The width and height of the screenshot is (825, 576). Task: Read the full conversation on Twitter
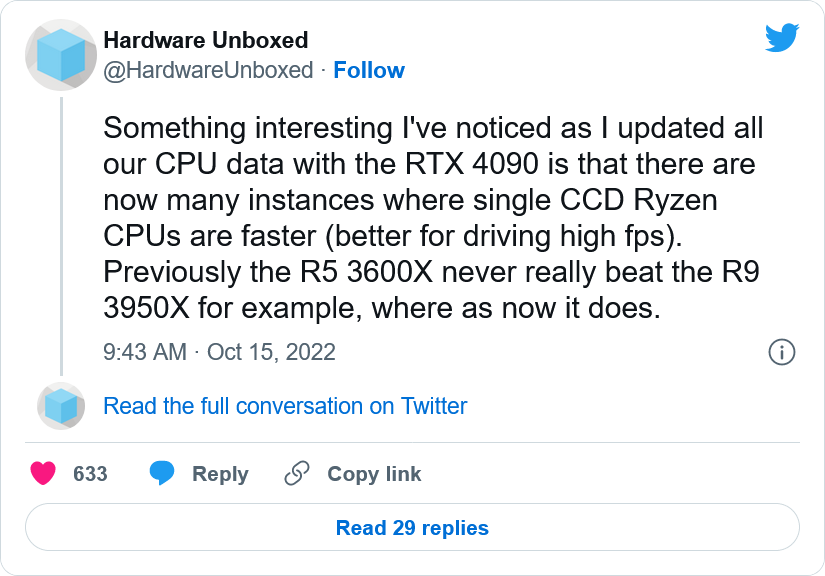coord(285,406)
